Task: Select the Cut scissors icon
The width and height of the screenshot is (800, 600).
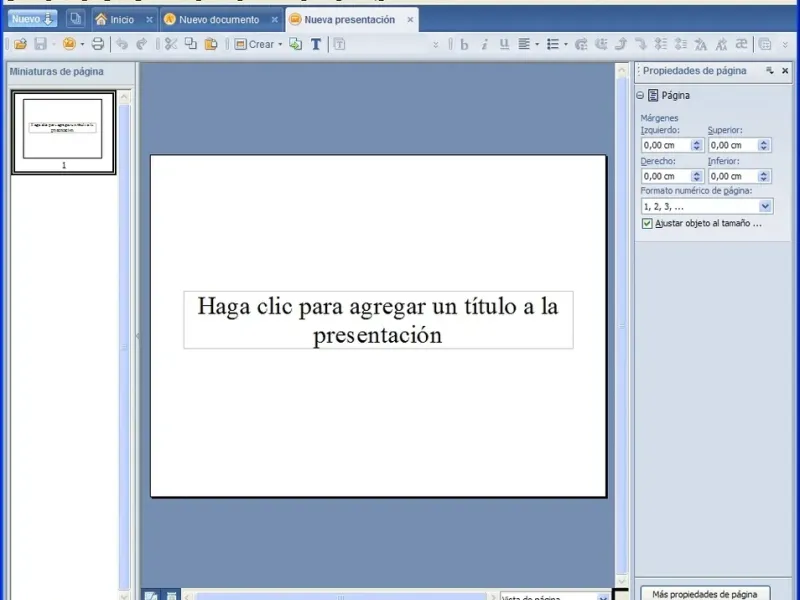Action: pos(170,44)
